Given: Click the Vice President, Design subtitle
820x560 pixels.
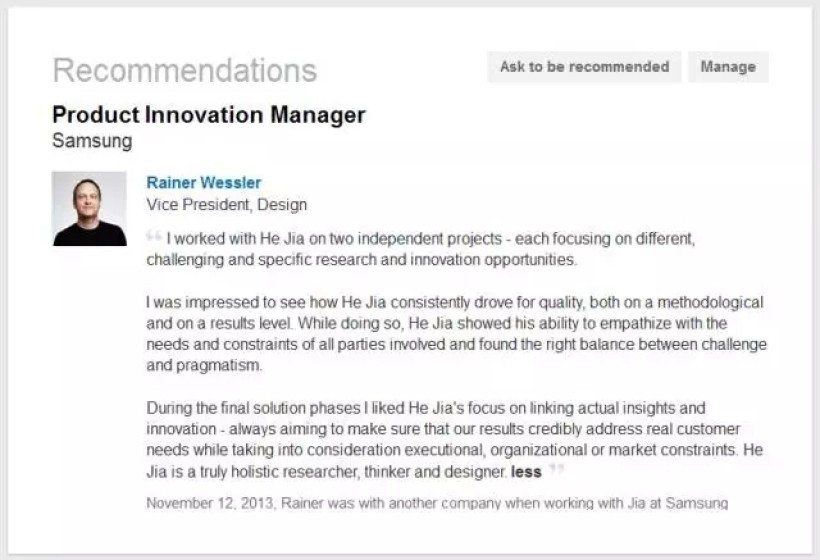Looking at the screenshot, I should (x=227, y=205).
